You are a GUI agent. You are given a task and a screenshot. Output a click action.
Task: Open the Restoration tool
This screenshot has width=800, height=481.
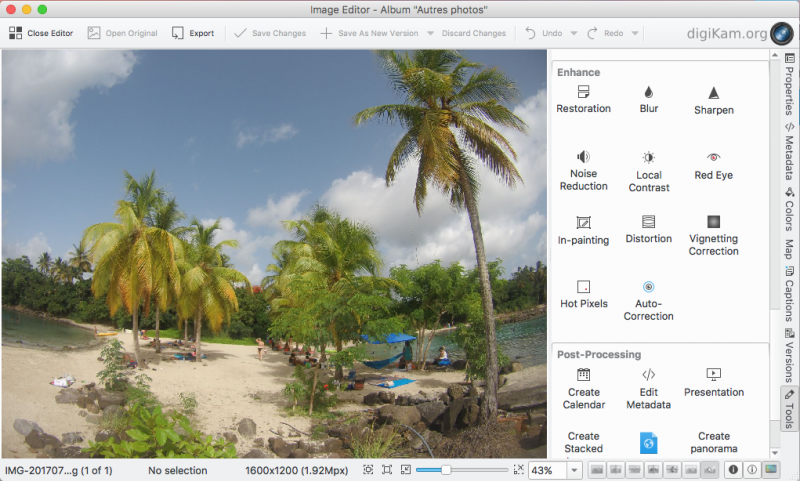583,100
